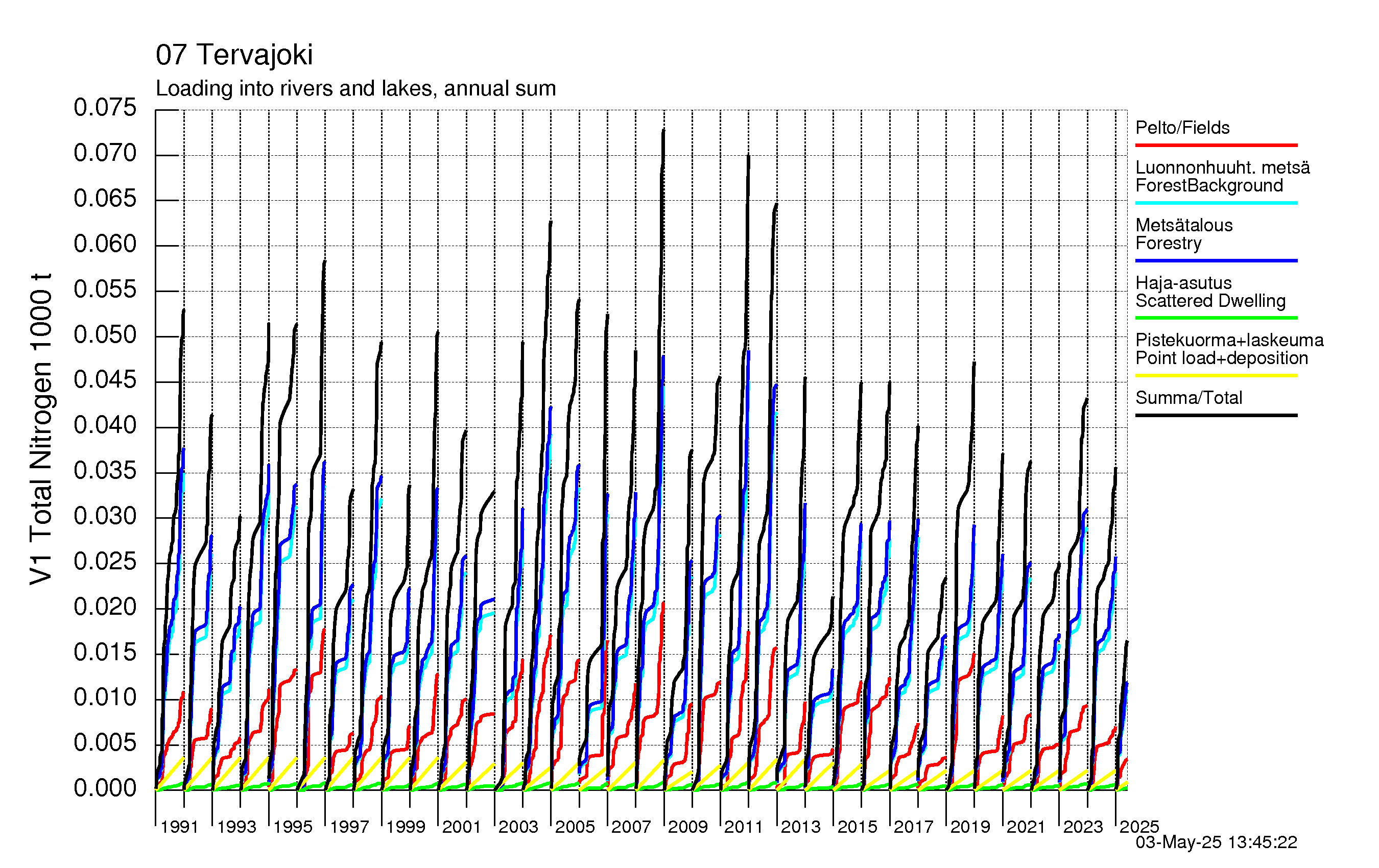1379x868 pixels.
Task: Click the tallest black total peak in 2008
Action: pyautogui.click(x=664, y=132)
